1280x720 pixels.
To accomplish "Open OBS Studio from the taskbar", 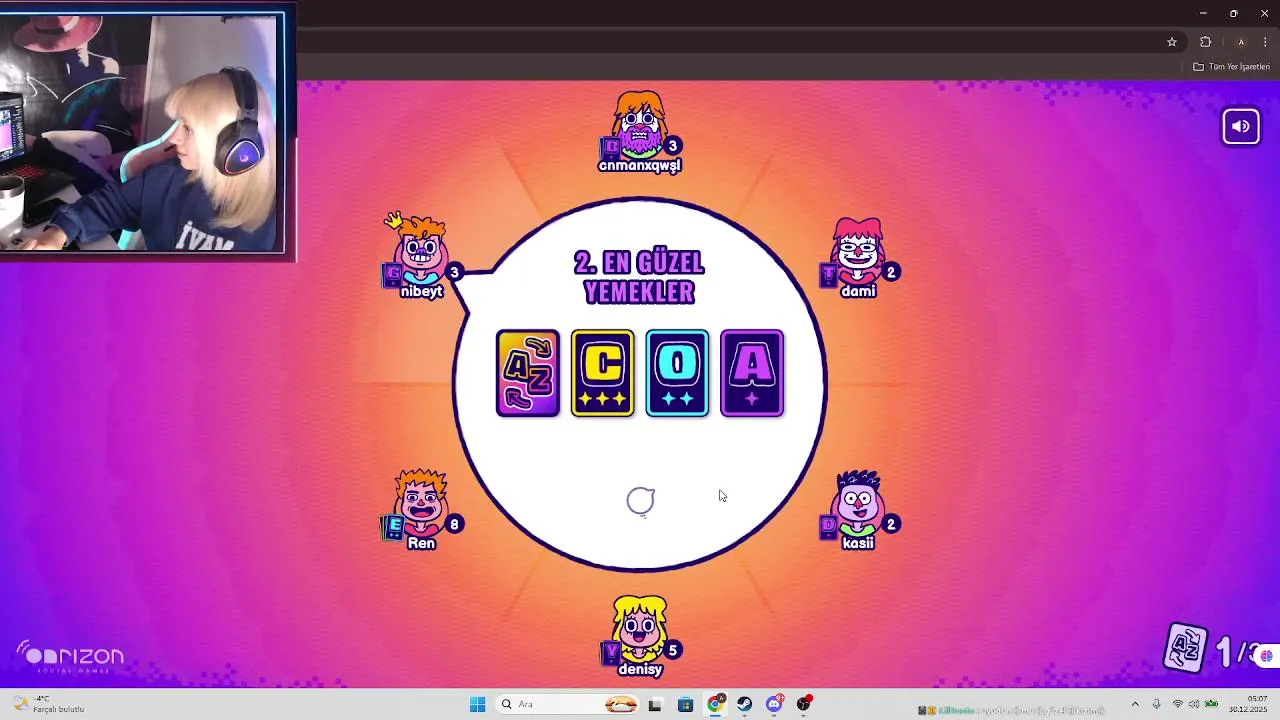I will click(x=804, y=704).
